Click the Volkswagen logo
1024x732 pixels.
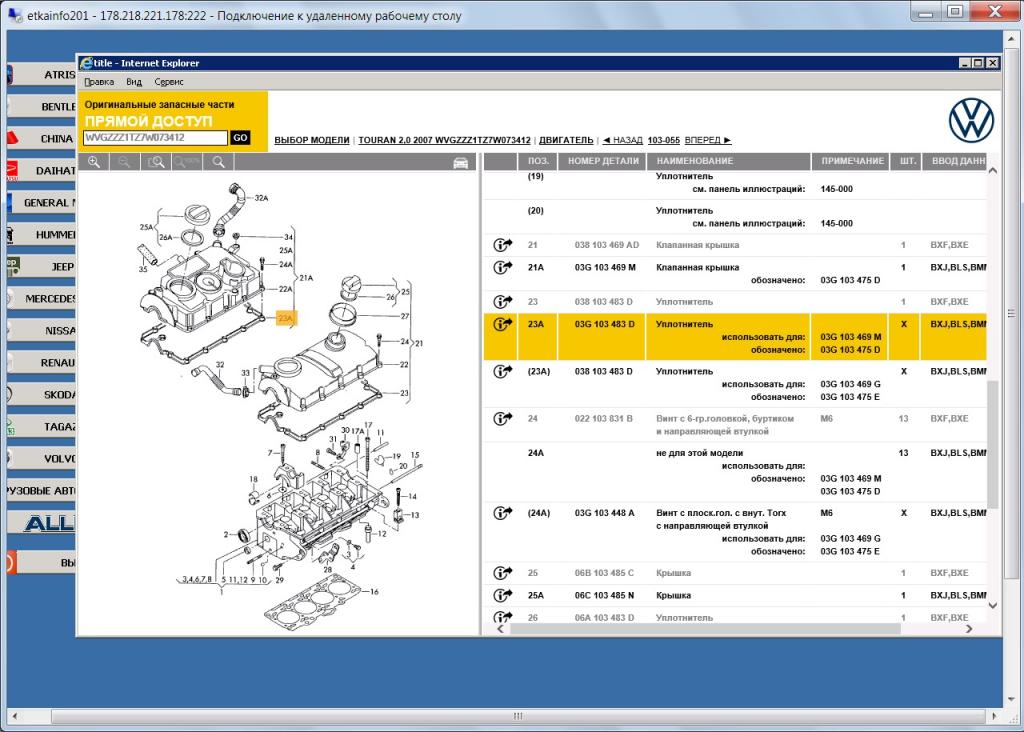point(971,120)
